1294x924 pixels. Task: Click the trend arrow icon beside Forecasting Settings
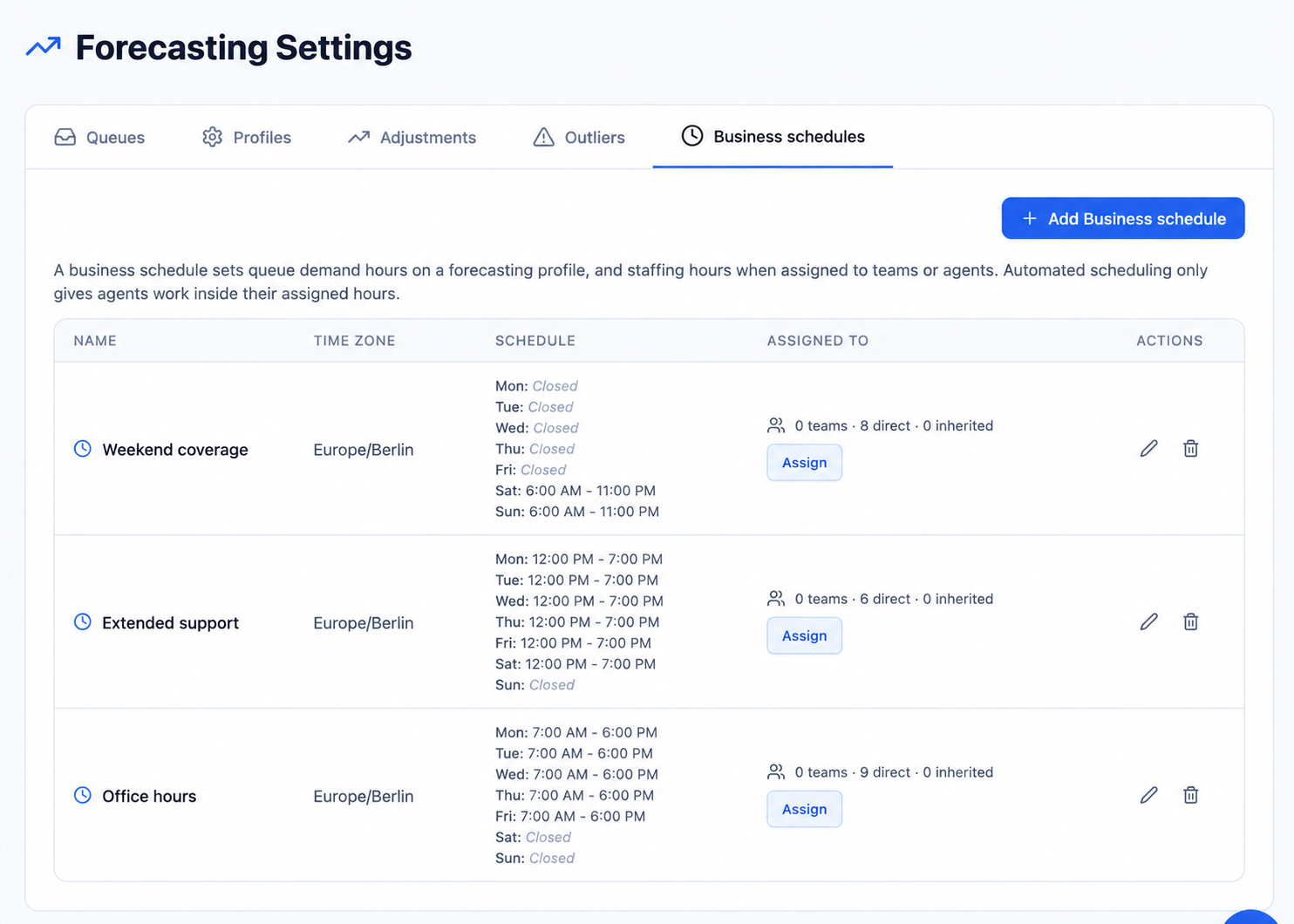coord(44,47)
